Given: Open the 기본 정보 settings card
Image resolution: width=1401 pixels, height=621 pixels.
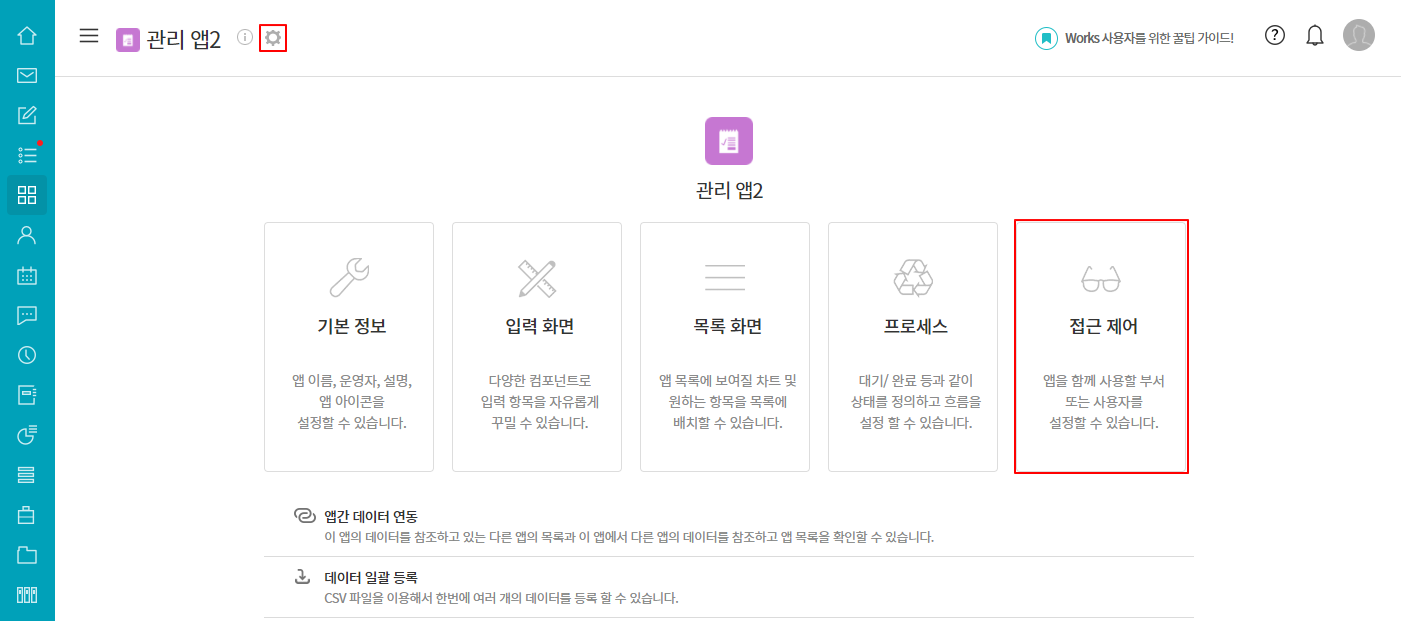Looking at the screenshot, I should pos(349,346).
